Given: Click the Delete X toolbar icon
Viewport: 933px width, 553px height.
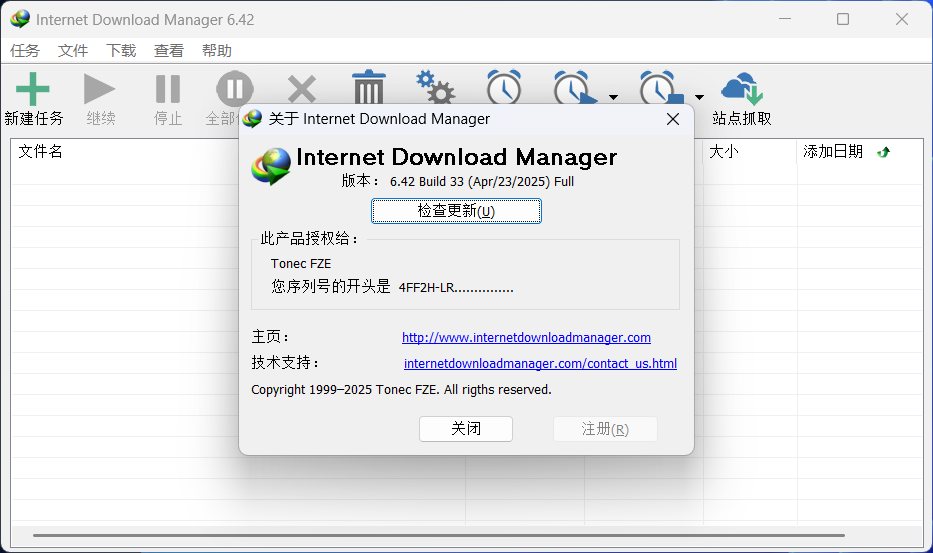Looking at the screenshot, I should coord(302,89).
